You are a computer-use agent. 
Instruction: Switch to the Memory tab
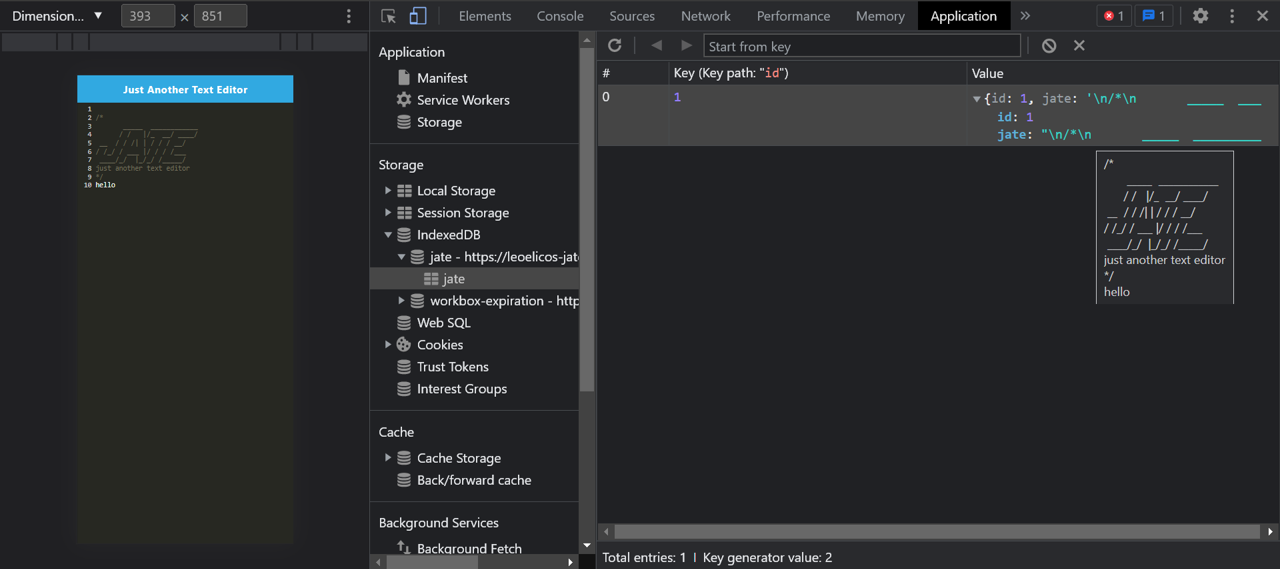(x=880, y=16)
